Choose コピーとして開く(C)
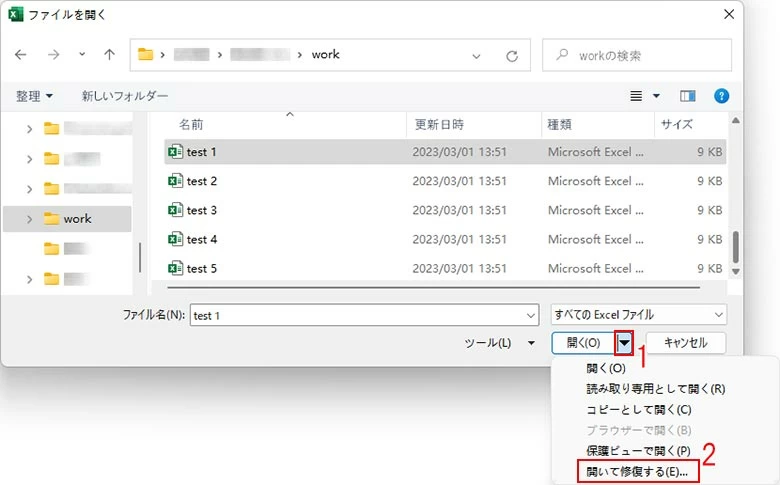The image size is (780, 485). (639, 409)
